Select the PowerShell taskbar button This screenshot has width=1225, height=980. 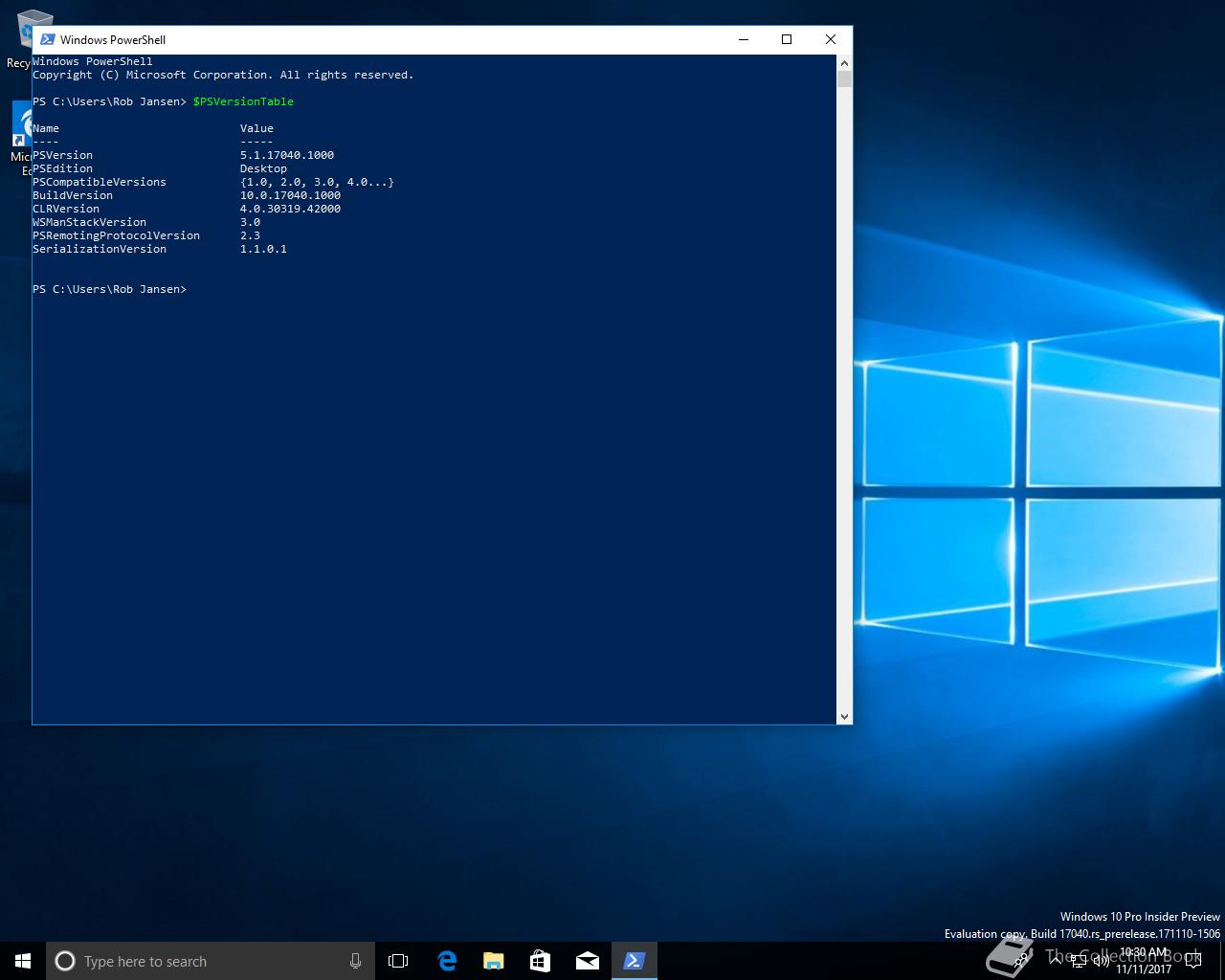coord(634,961)
